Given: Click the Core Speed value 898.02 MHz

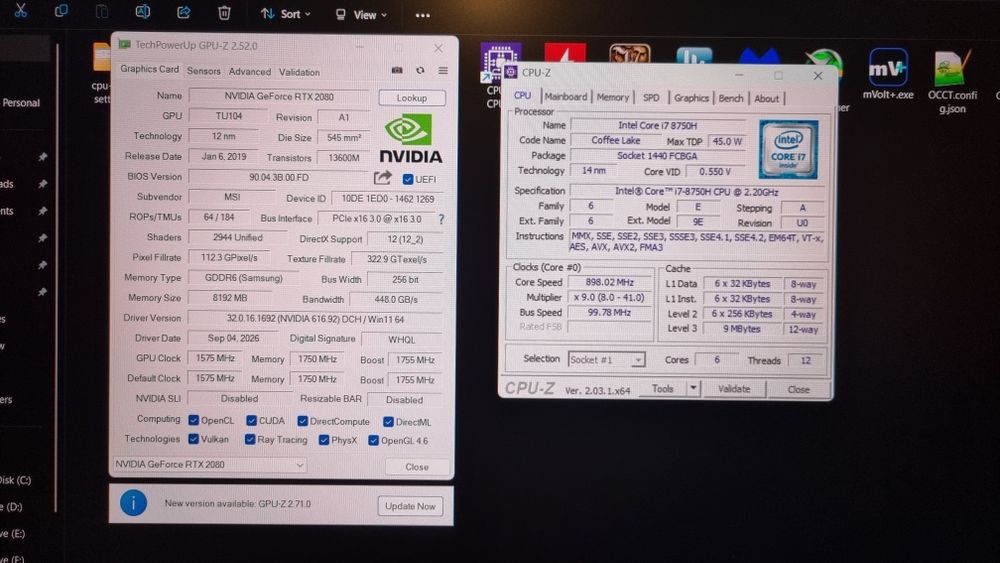Looking at the screenshot, I should pos(608,282).
